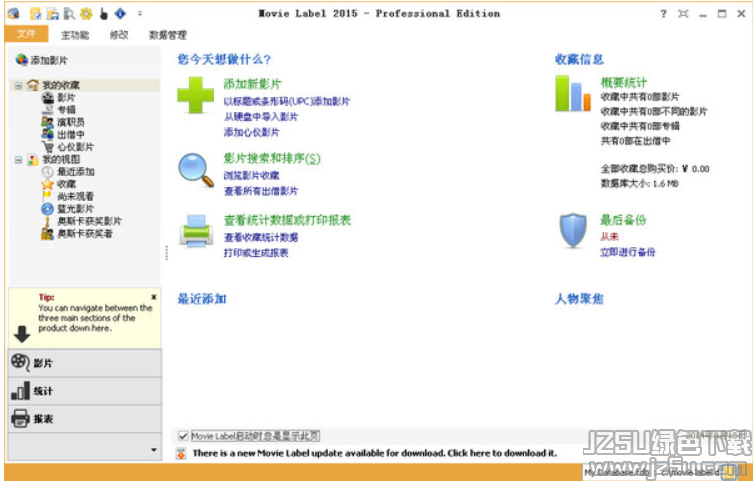Open the 报表 navigation section button
753x481 pixels.
point(85,419)
